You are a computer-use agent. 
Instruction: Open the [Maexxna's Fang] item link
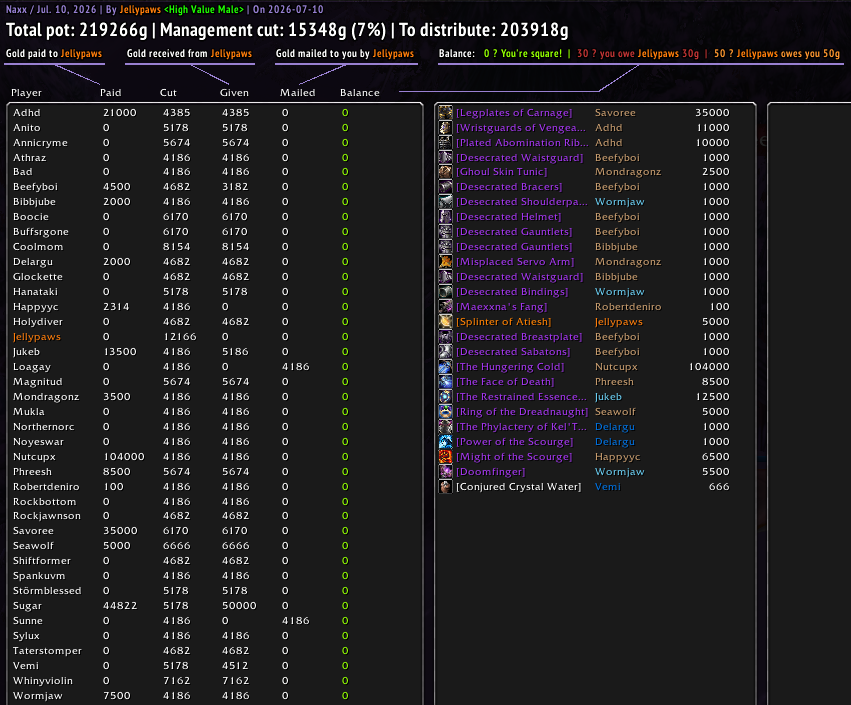[x=501, y=307]
